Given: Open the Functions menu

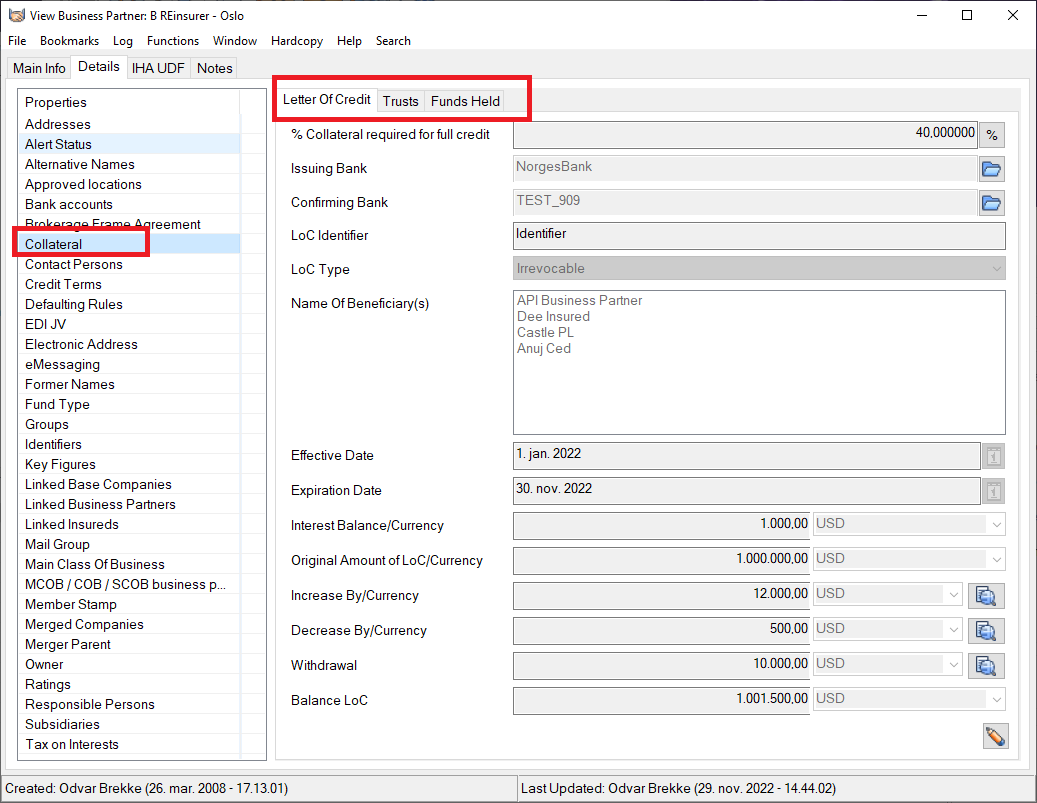Looking at the screenshot, I should 172,41.
